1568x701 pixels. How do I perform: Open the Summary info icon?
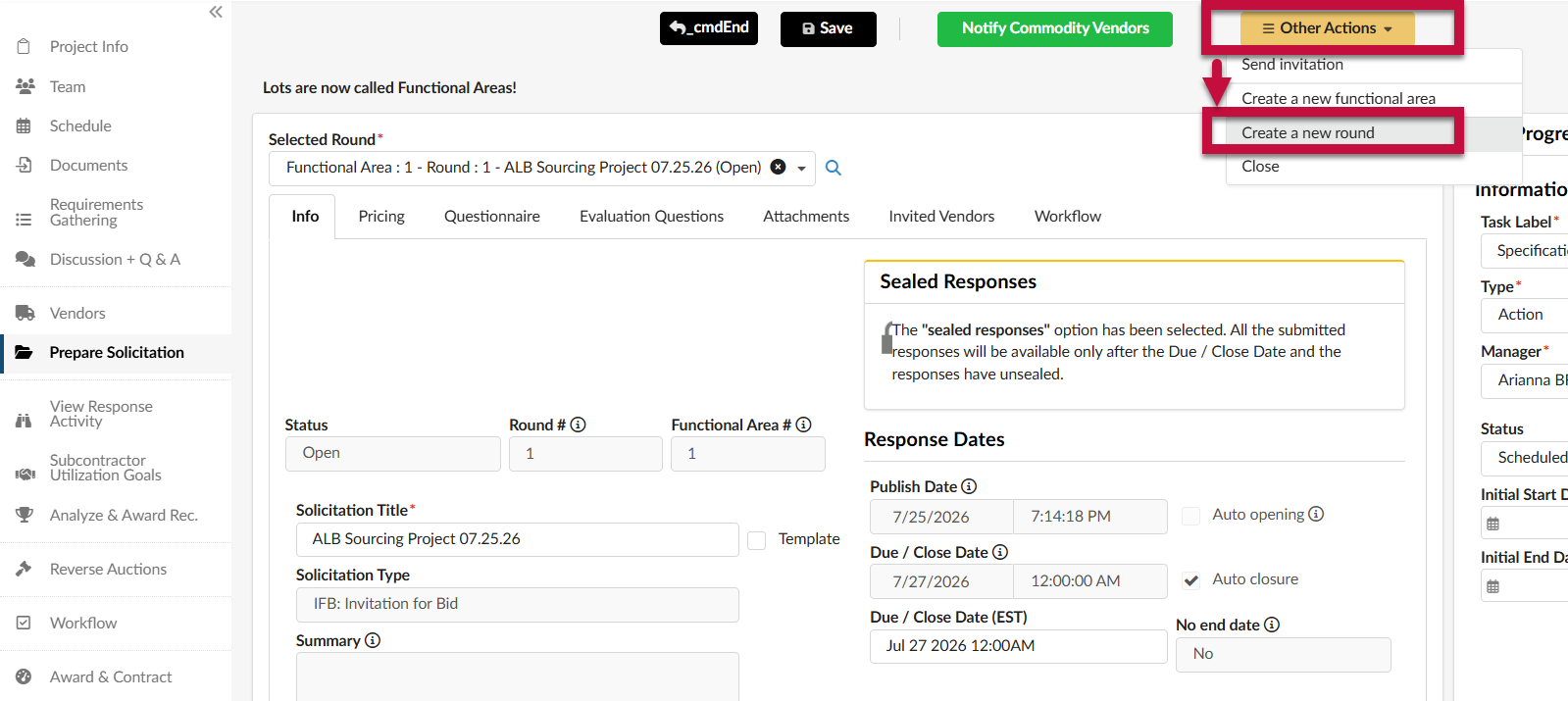373,640
